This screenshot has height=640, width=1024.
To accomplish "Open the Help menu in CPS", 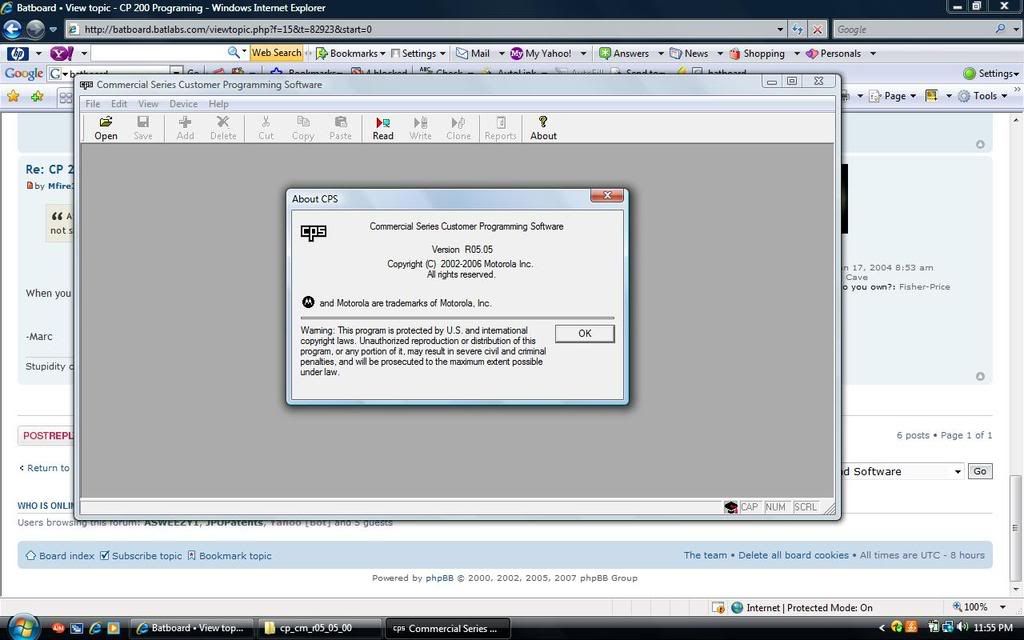I will tap(219, 104).
